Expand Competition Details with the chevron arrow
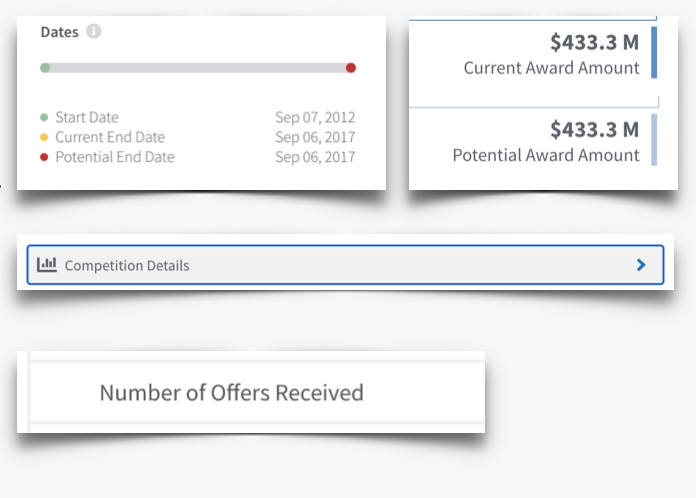 641,265
